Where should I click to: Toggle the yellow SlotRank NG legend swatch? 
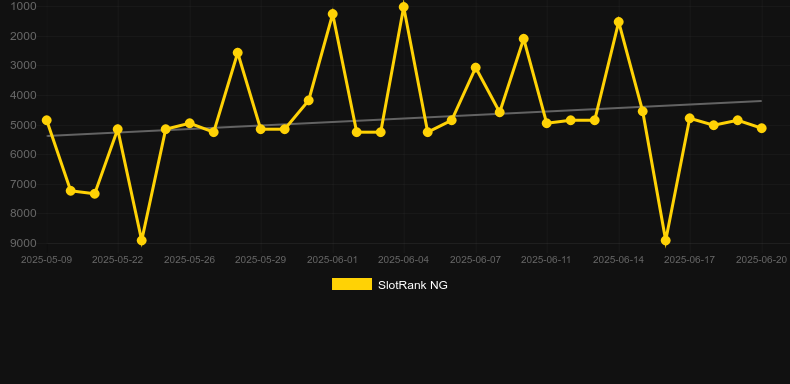point(352,284)
